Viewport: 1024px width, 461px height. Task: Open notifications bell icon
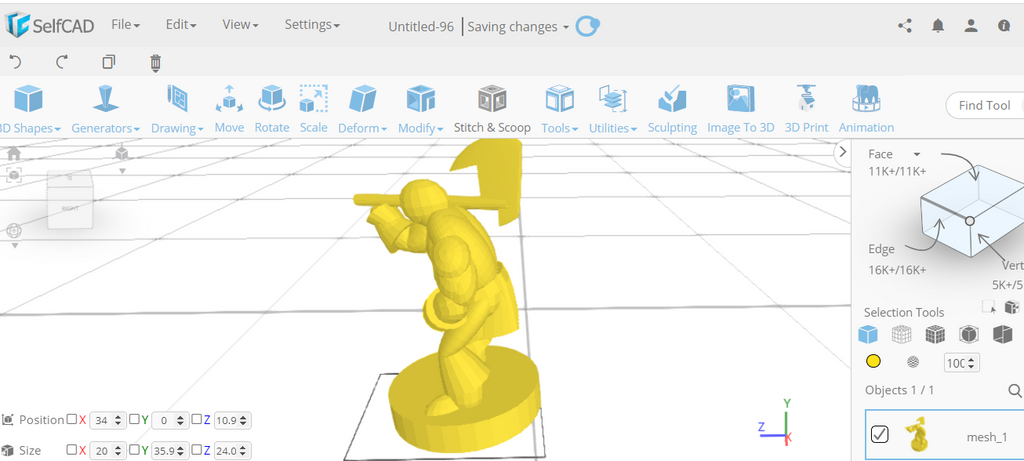tap(938, 26)
